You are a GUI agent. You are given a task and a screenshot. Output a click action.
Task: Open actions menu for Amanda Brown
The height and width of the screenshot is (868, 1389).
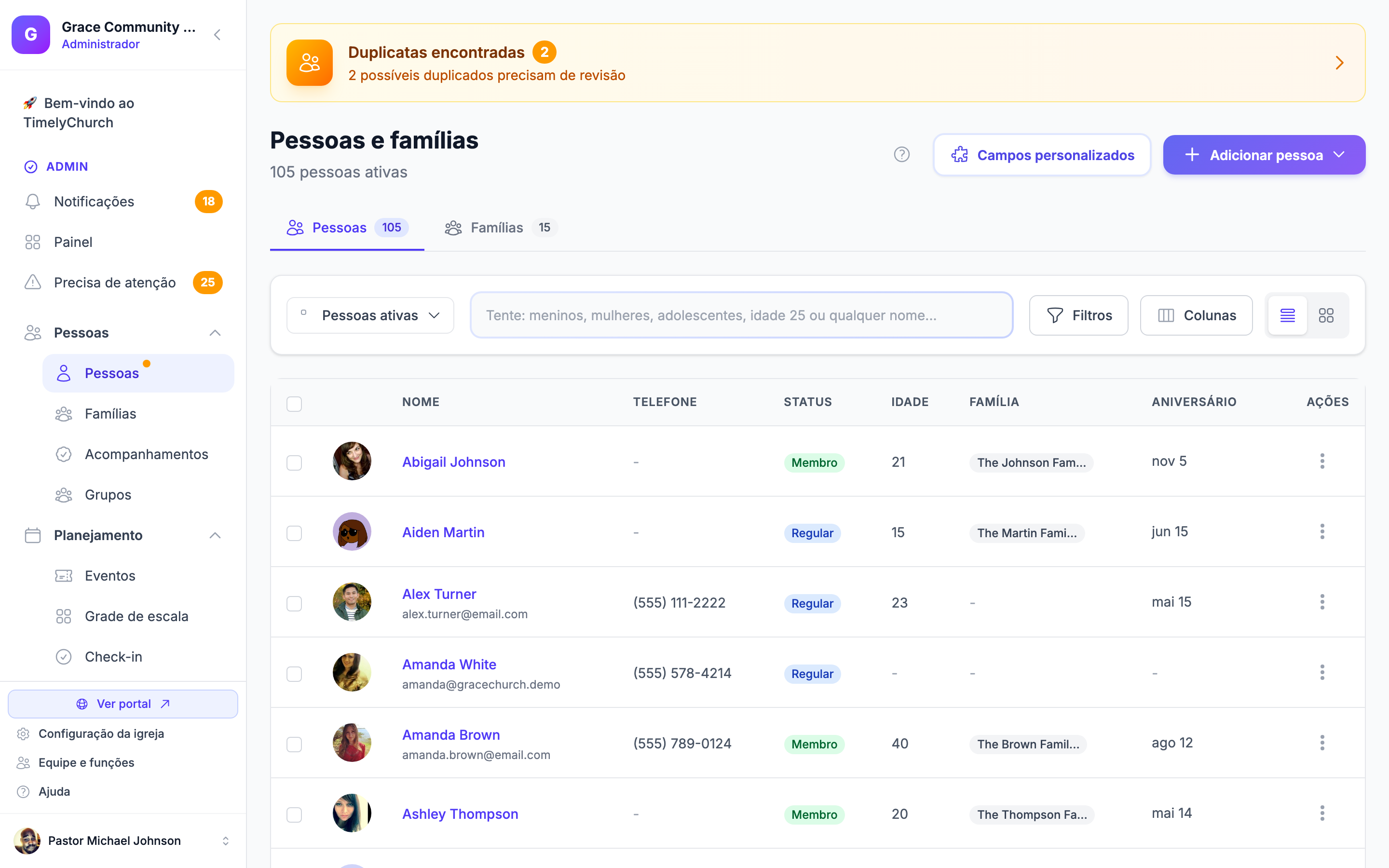(1322, 743)
